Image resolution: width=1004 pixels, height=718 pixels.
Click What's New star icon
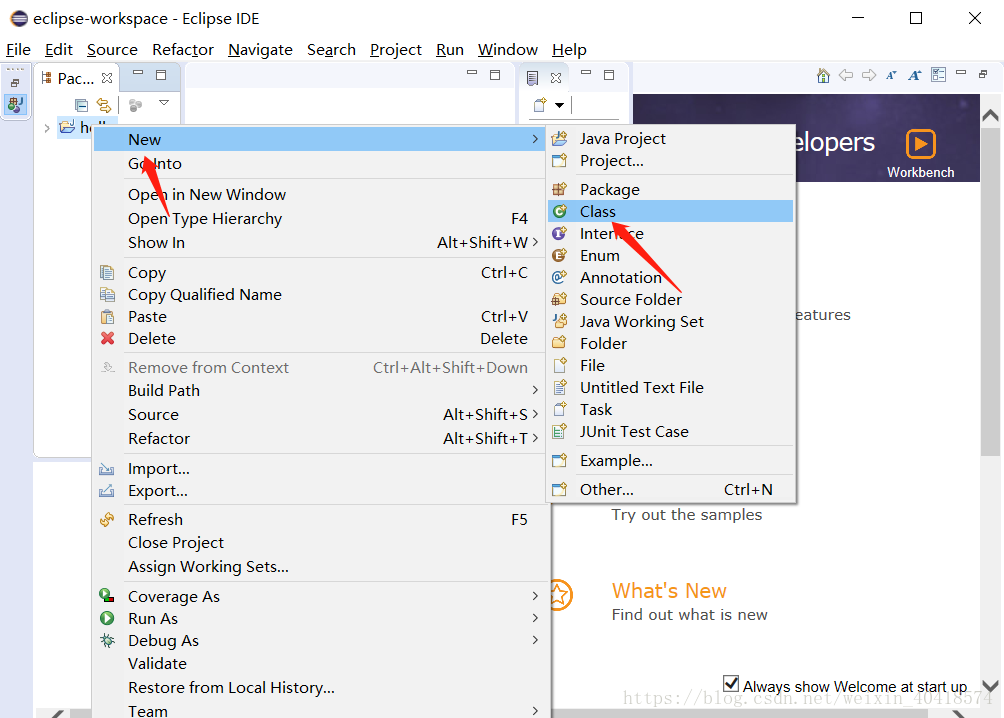point(559,595)
